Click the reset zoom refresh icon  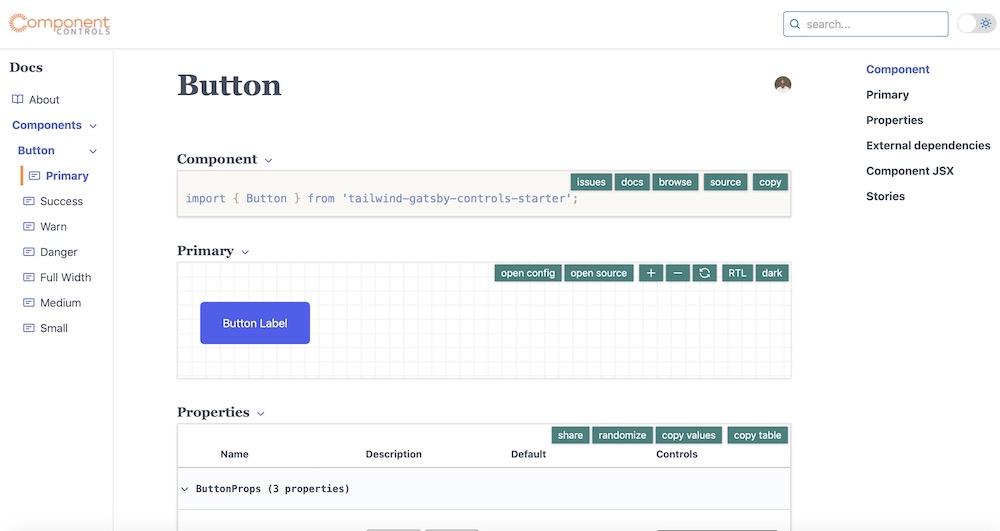(x=704, y=273)
